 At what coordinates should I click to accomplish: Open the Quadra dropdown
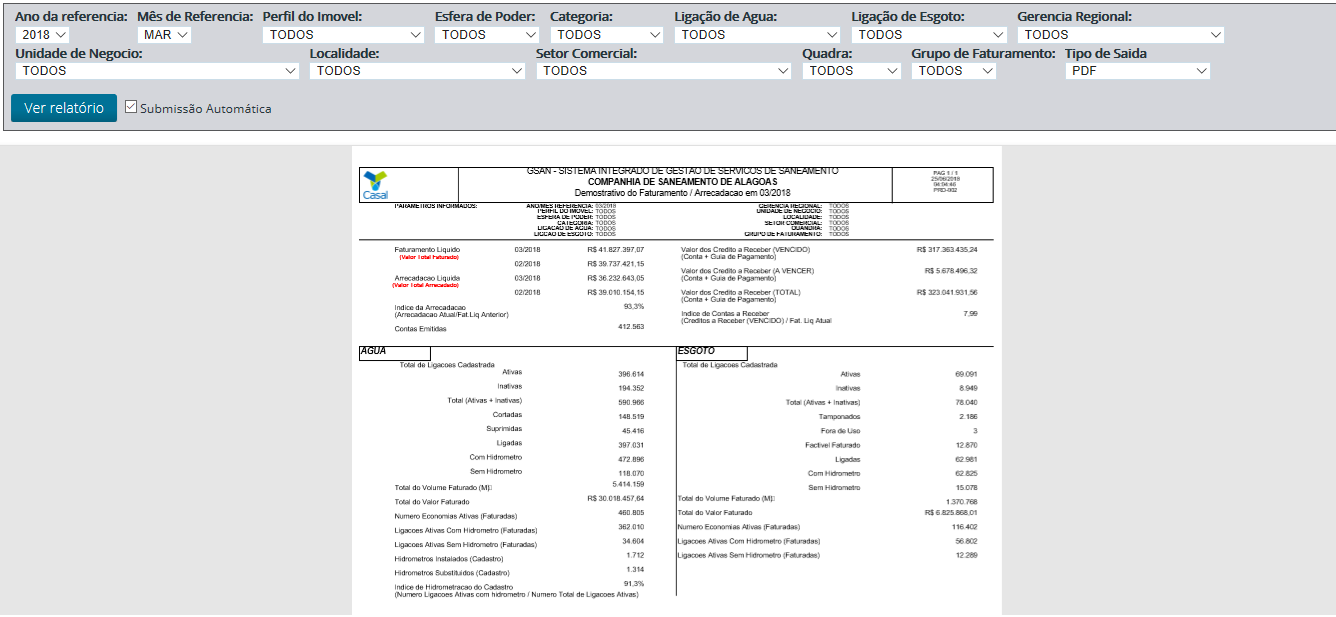tap(851, 70)
